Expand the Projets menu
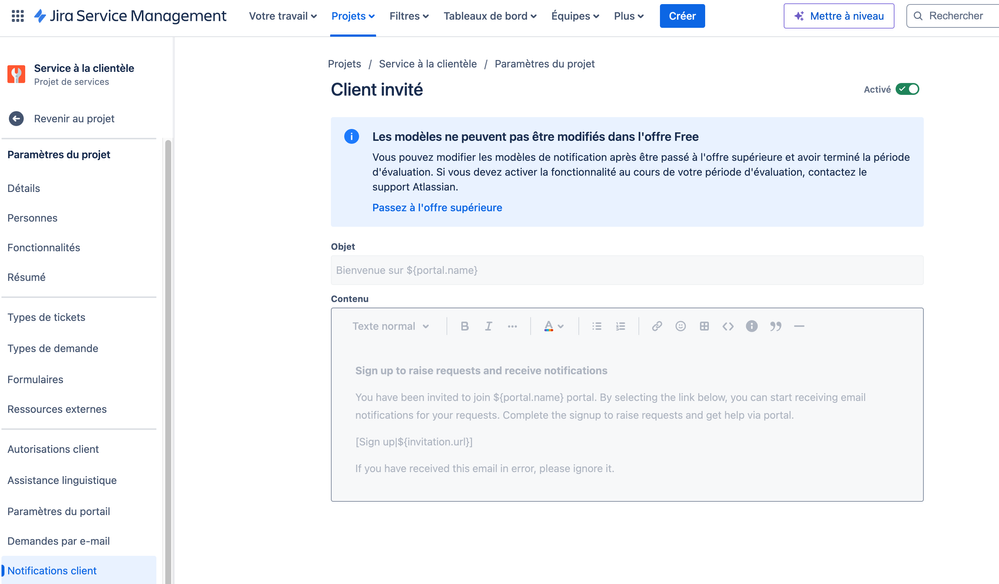The image size is (999, 584). tap(353, 16)
